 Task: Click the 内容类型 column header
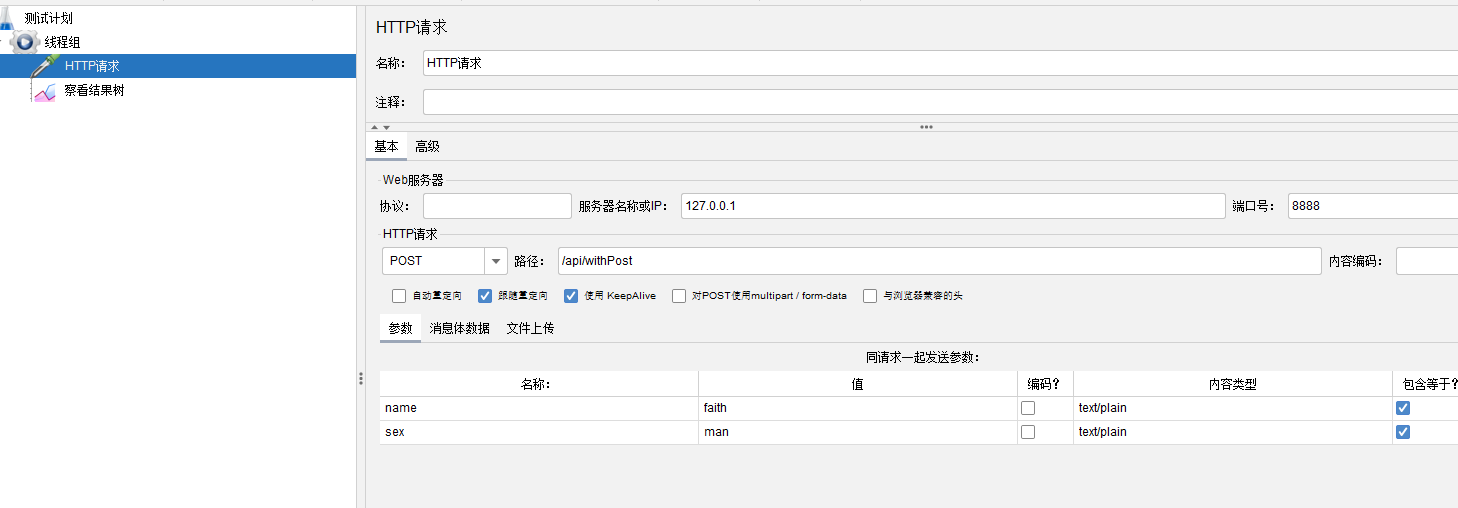coord(1232,384)
